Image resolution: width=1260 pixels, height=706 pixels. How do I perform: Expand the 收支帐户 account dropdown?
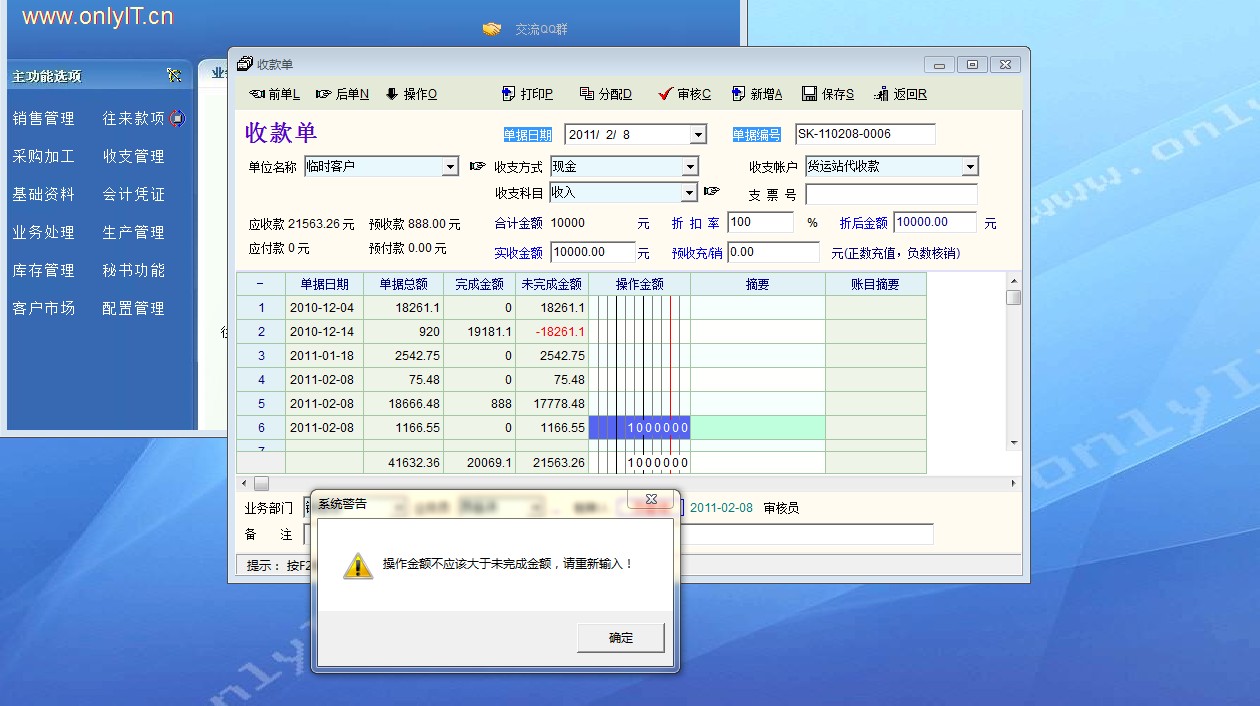pyautogui.click(x=970, y=167)
